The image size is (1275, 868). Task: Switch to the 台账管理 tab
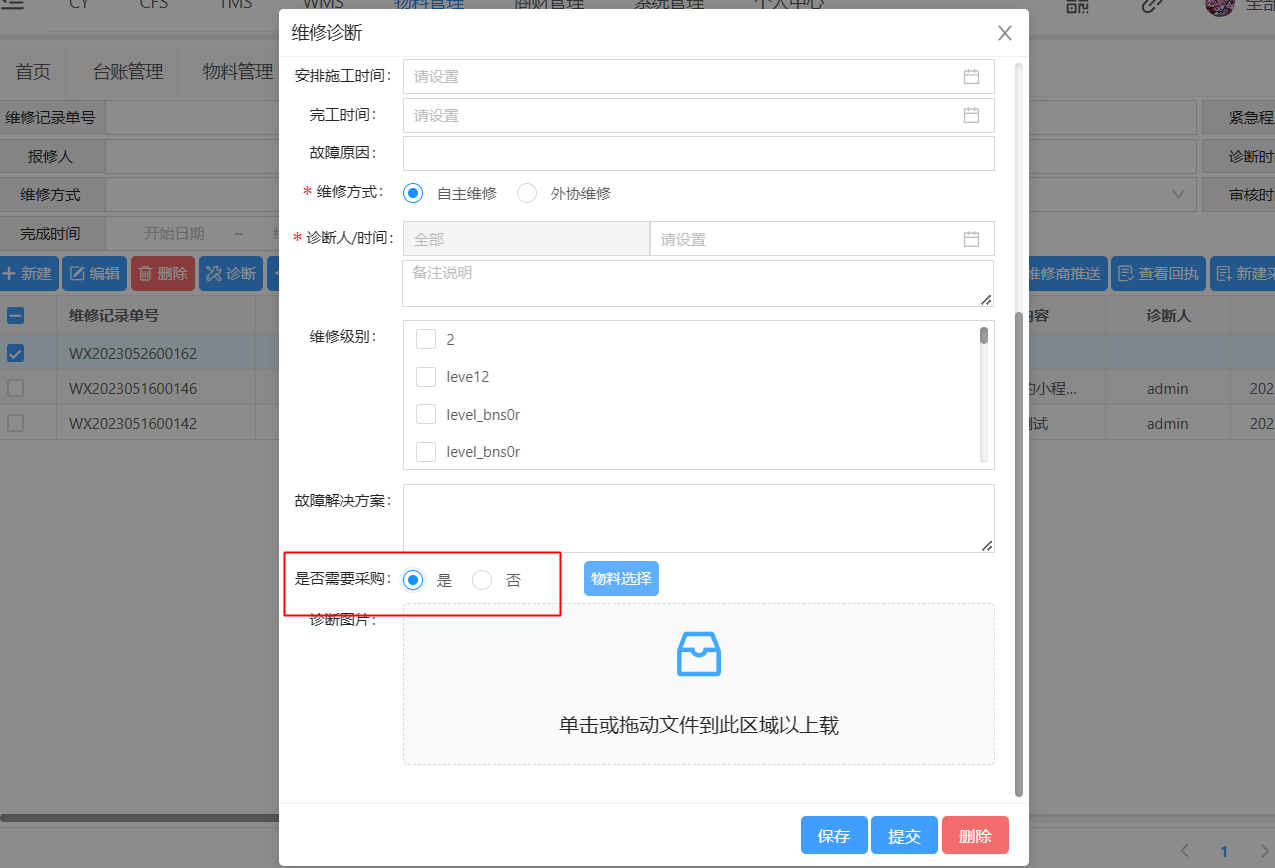[128, 72]
